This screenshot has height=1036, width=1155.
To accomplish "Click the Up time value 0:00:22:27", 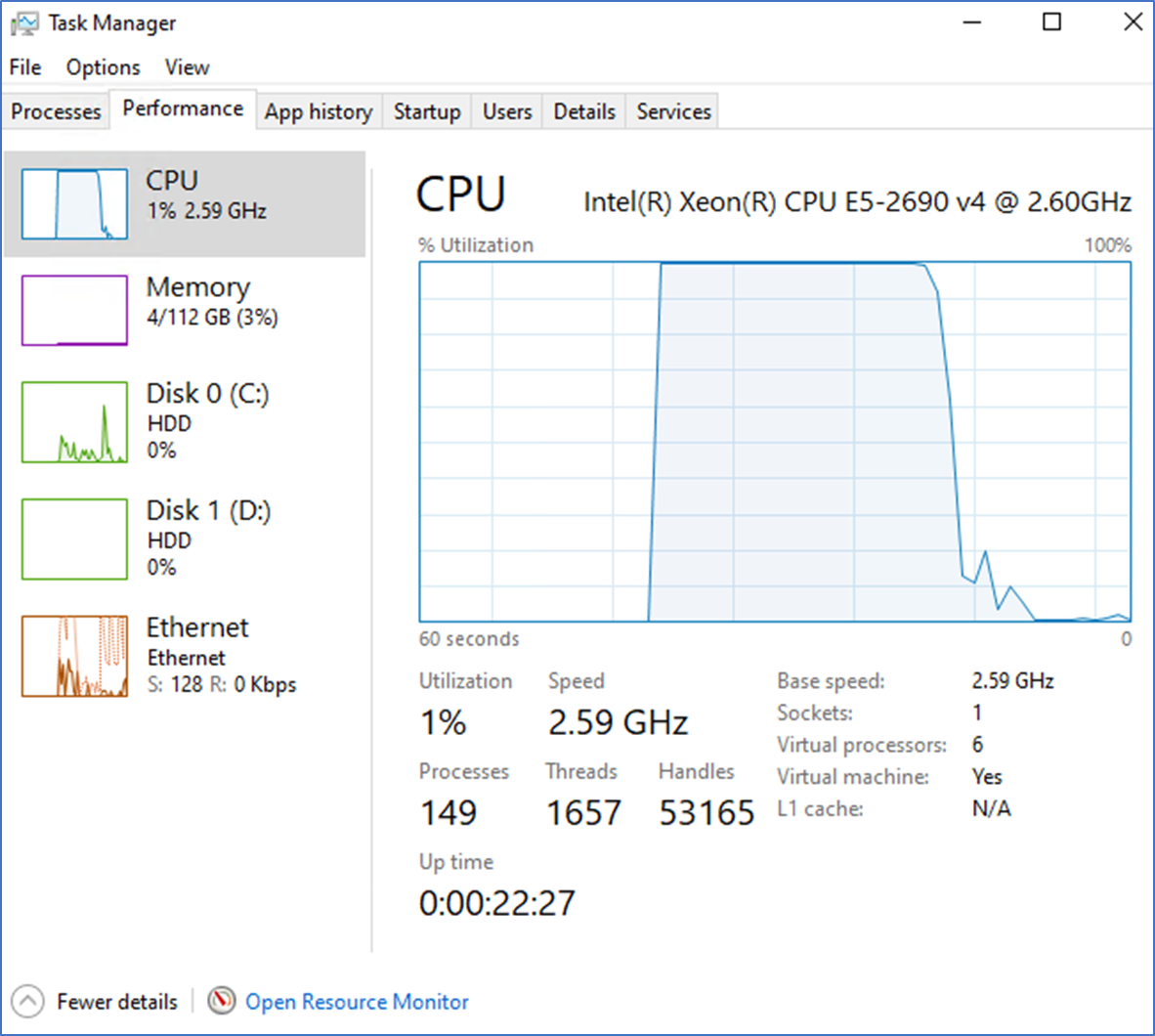I will pyautogui.click(x=497, y=903).
